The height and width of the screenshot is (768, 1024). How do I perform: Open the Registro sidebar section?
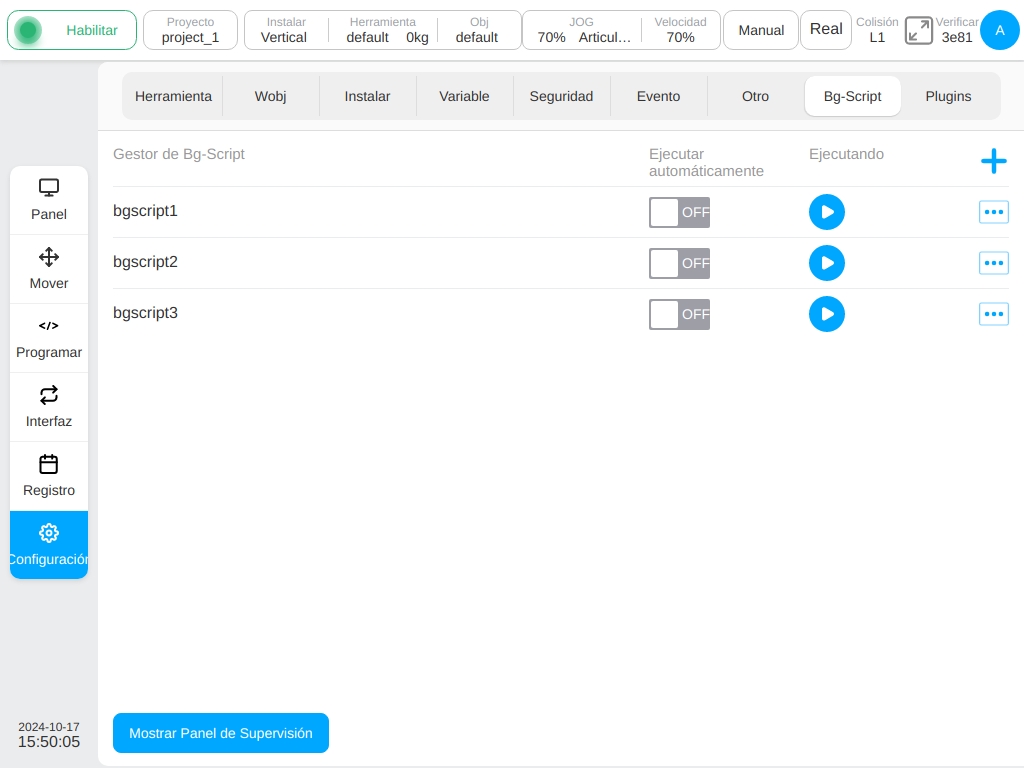click(49, 476)
